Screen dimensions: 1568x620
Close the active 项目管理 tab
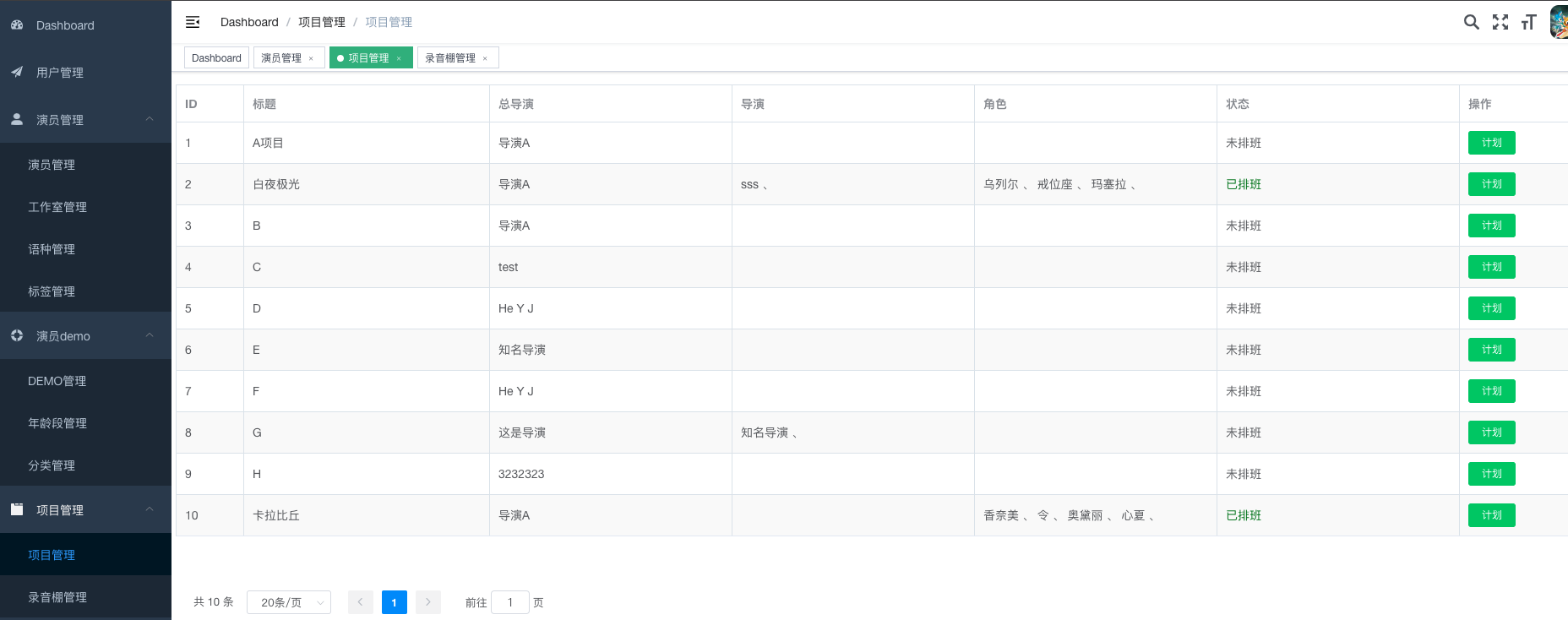pos(399,58)
